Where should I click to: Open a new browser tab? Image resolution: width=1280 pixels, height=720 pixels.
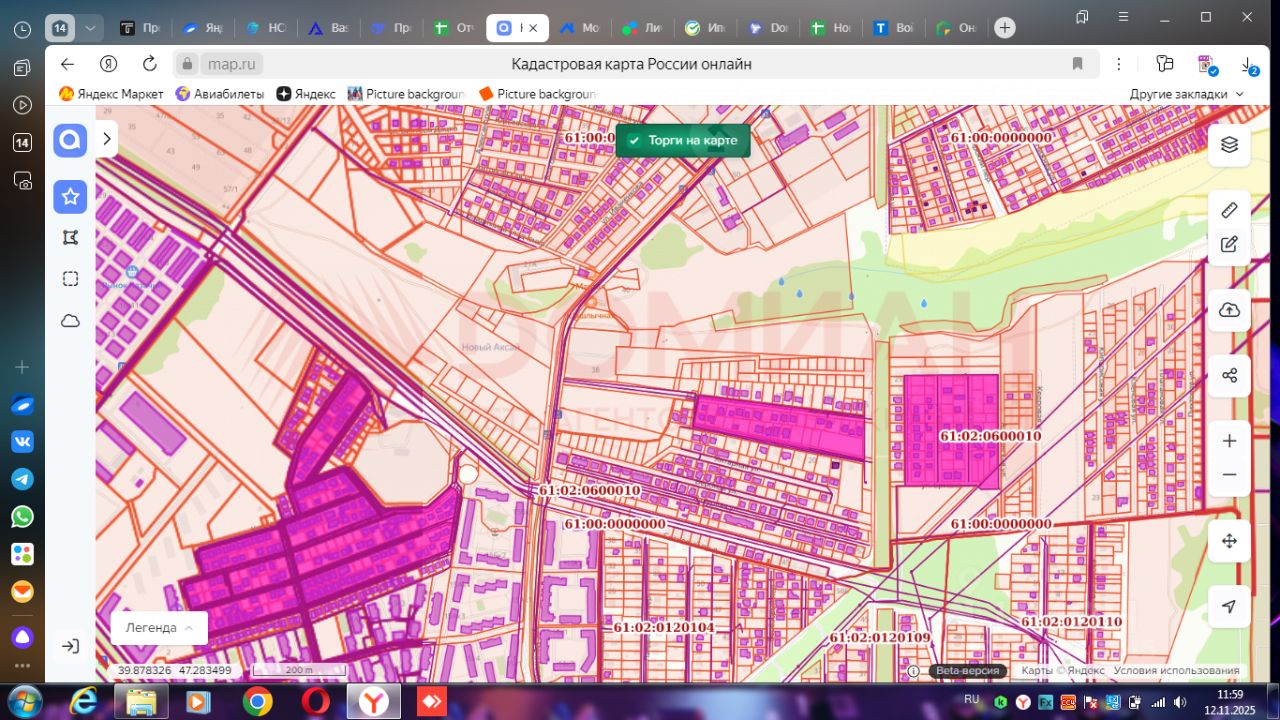click(1004, 28)
